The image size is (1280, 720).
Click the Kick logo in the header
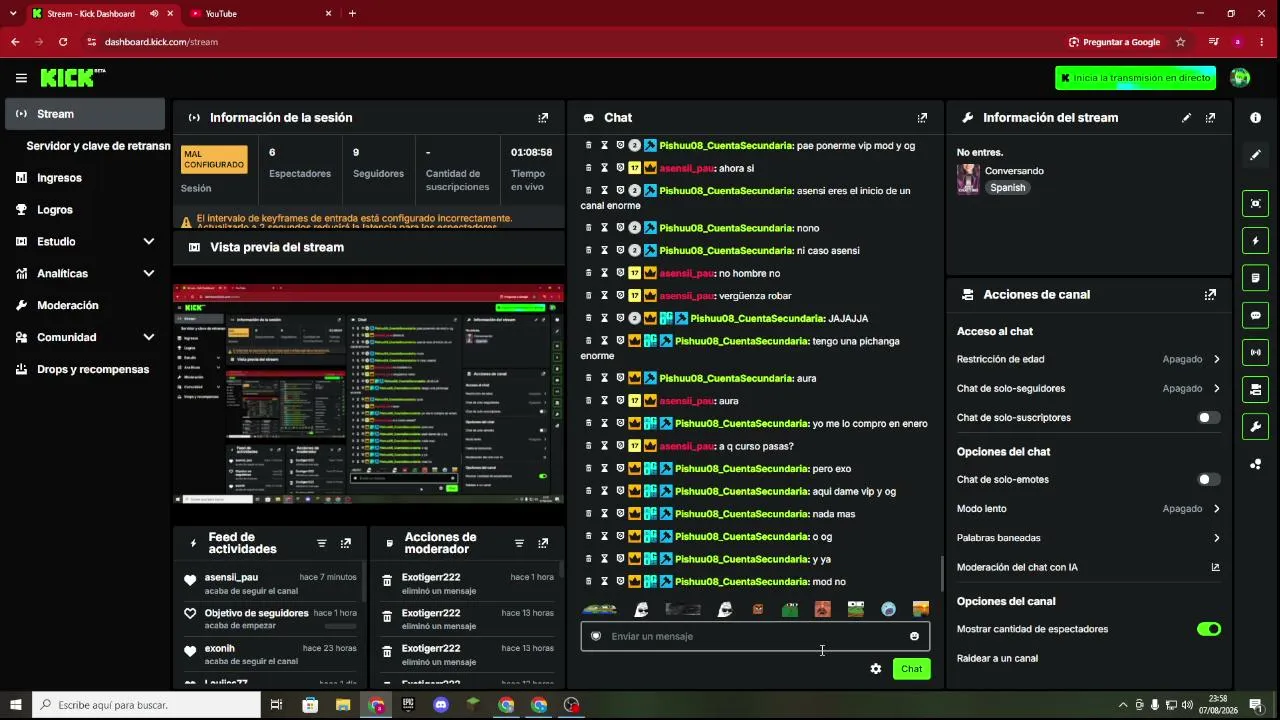(x=72, y=78)
